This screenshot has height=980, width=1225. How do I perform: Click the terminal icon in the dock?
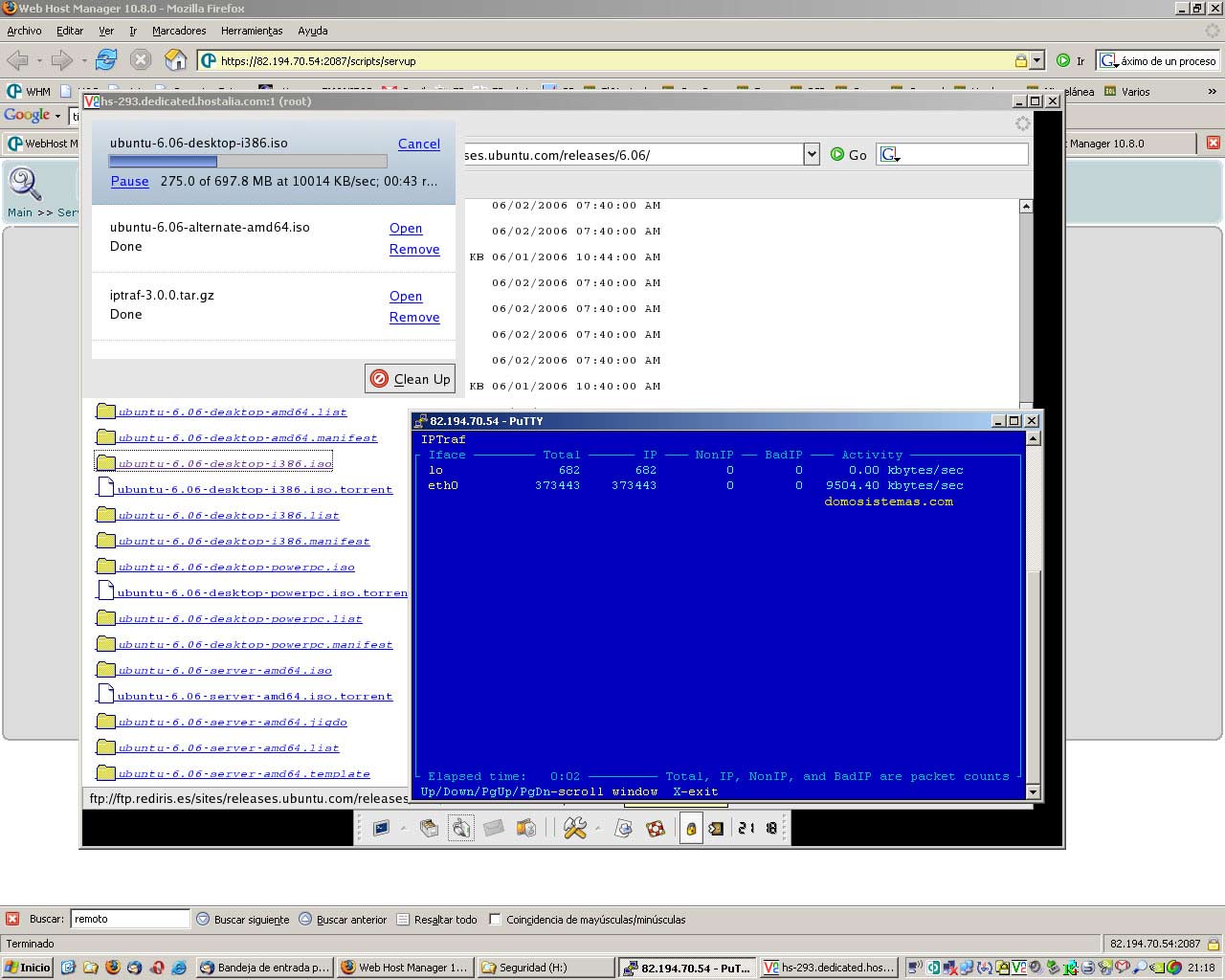(x=382, y=828)
